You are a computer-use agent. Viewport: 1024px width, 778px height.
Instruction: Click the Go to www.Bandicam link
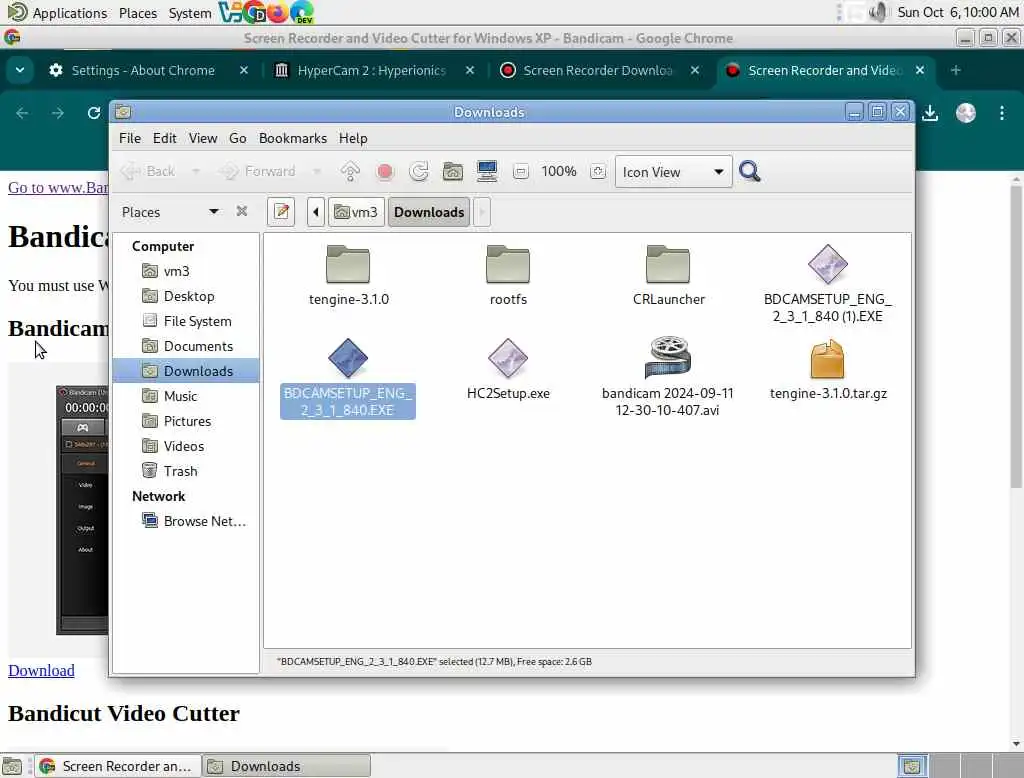[x=58, y=187]
